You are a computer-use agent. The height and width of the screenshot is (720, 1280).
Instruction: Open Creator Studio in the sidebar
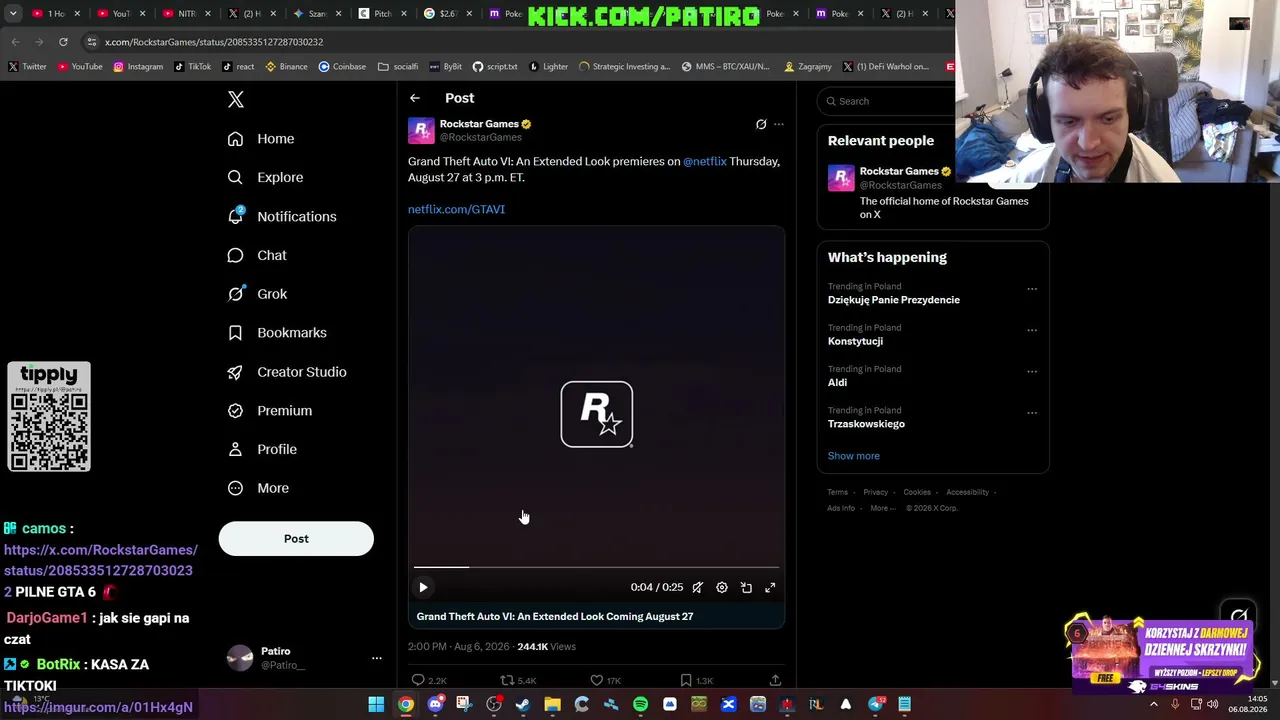coord(287,372)
